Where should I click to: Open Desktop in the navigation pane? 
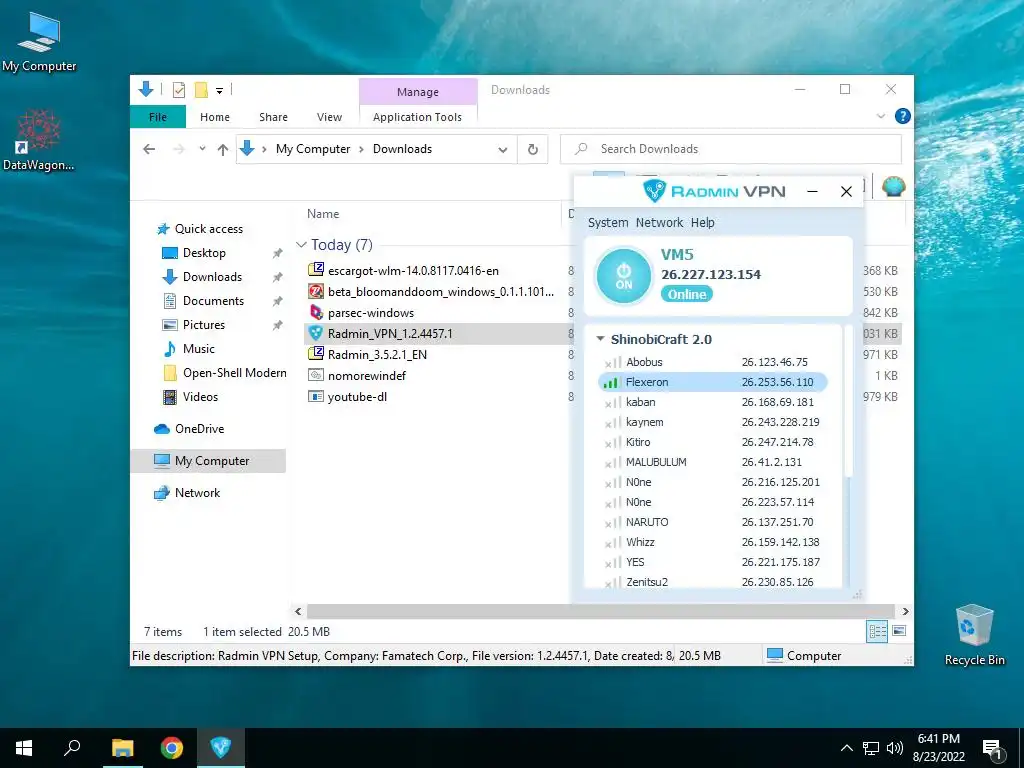pyautogui.click(x=204, y=253)
